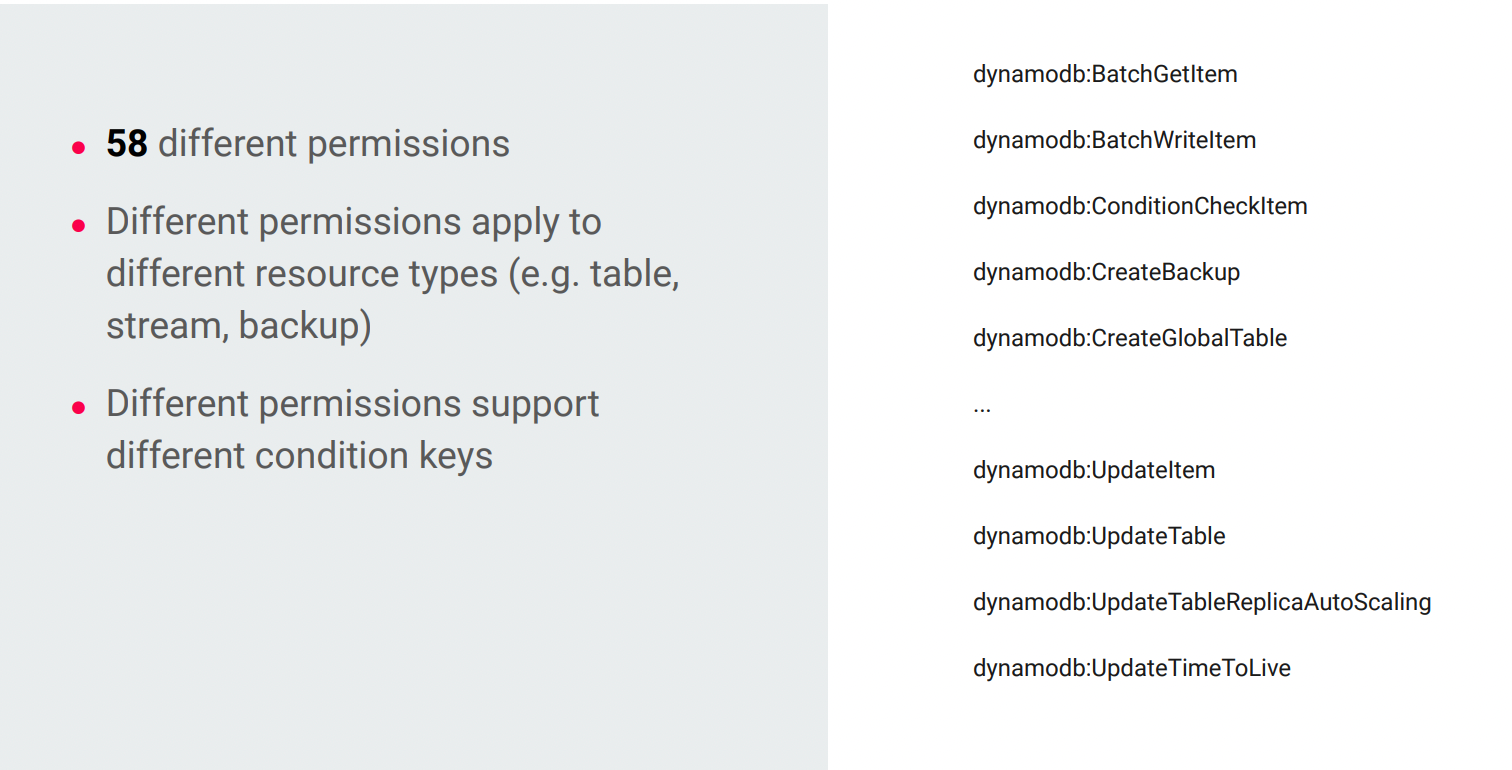The image size is (1512, 770).
Task: Click the bold number 58
Action: [x=127, y=144]
